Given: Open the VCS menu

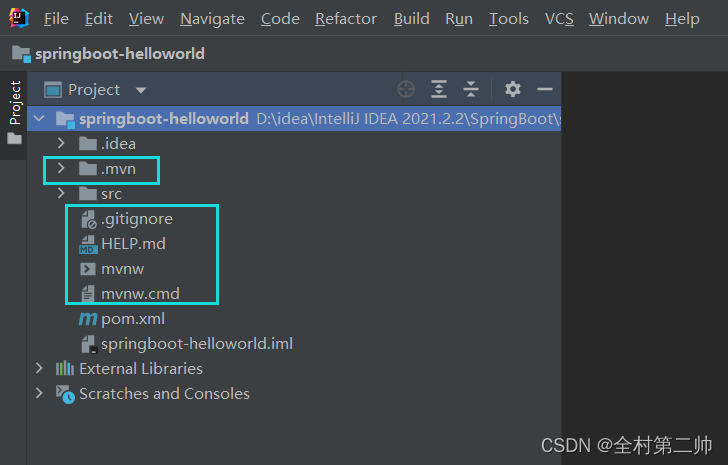Looking at the screenshot, I should 559,19.
